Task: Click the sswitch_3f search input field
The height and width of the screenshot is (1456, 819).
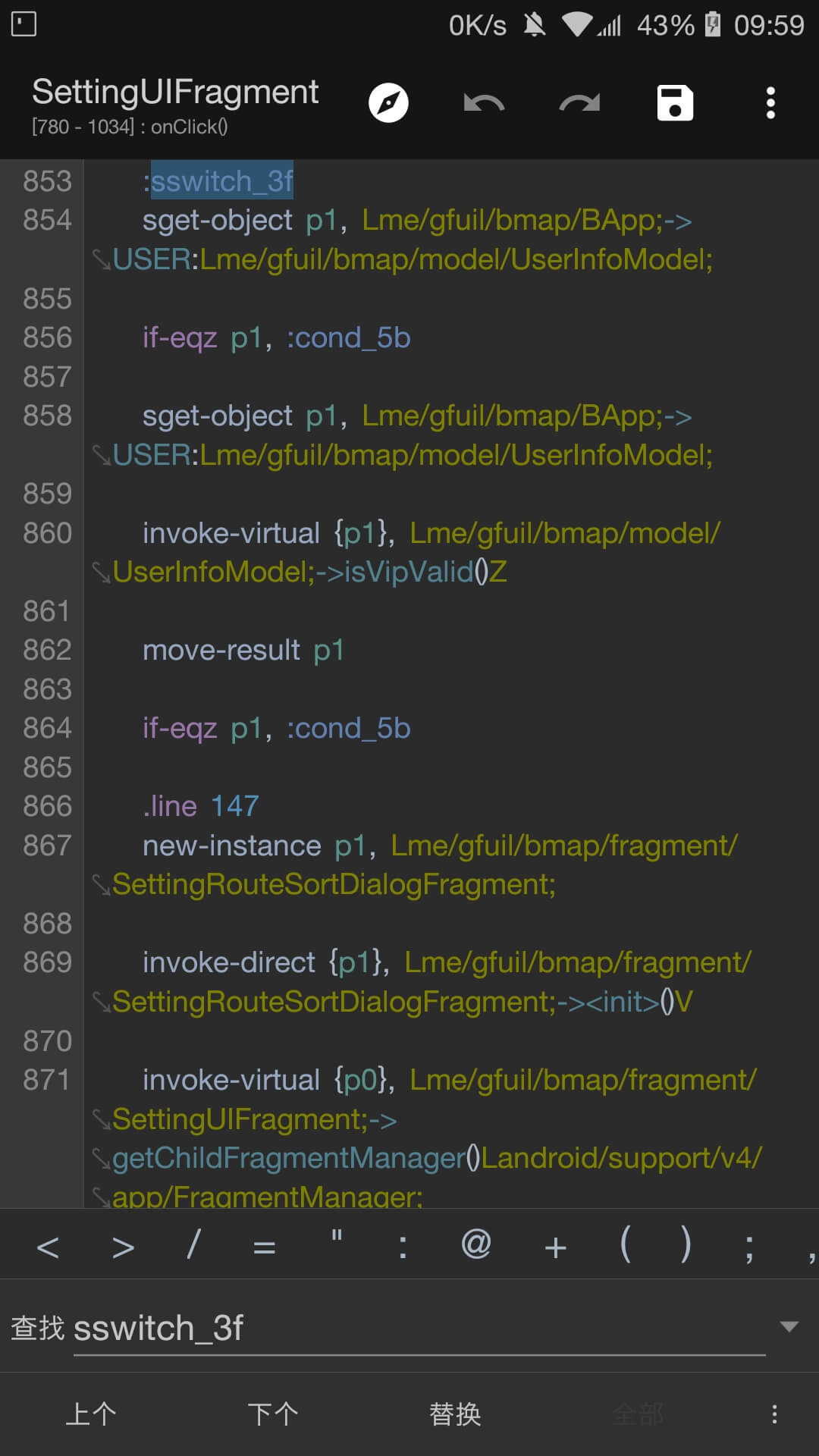Action: point(419,1329)
